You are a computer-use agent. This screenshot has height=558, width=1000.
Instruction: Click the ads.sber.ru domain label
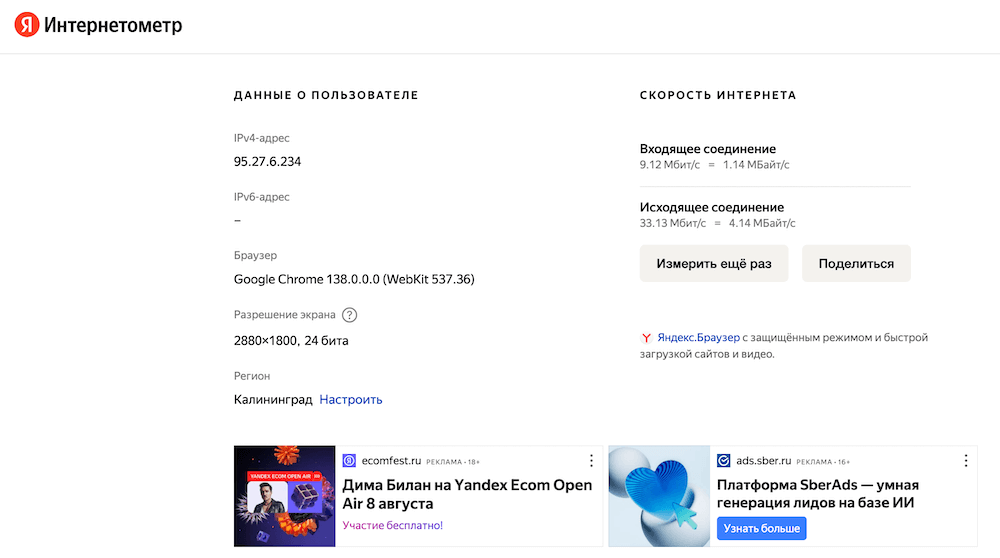[x=763, y=460]
